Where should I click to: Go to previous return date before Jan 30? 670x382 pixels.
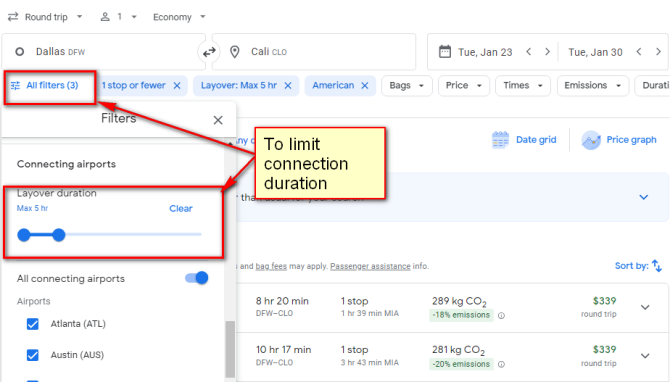[639, 52]
